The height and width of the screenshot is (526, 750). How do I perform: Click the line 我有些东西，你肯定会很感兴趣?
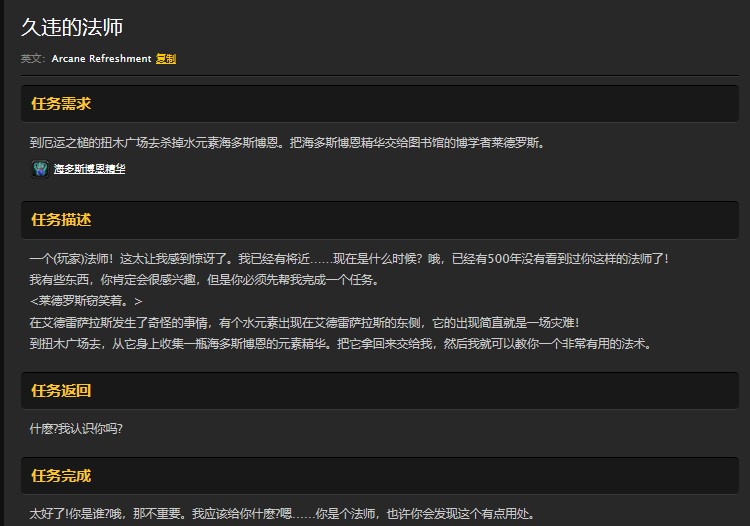tap(204, 280)
